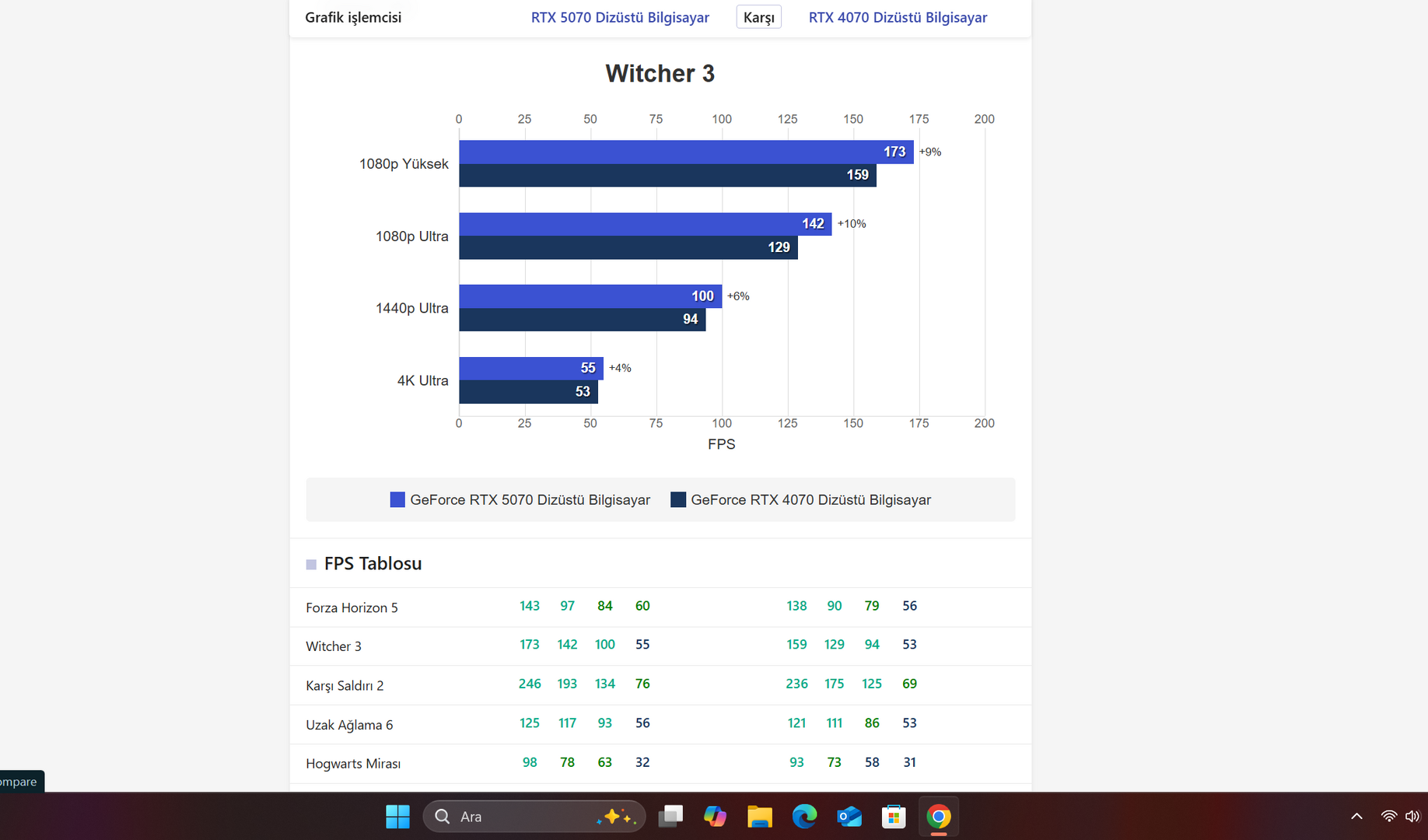Click the dark navy RTX 4070 legend swatch
The height and width of the screenshot is (840, 1428).
pyautogui.click(x=678, y=499)
